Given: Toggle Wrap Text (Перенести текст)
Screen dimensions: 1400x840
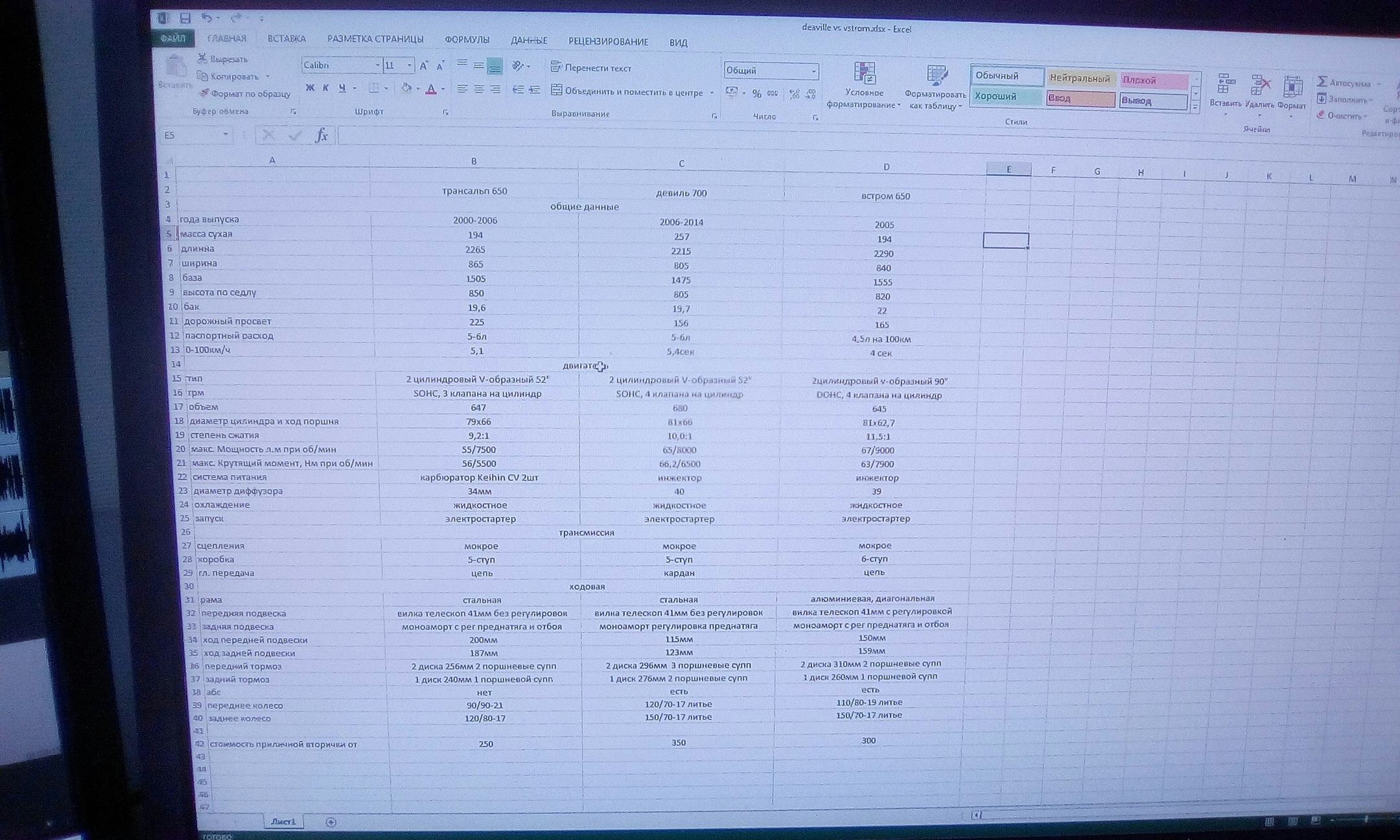Looking at the screenshot, I should 591,67.
